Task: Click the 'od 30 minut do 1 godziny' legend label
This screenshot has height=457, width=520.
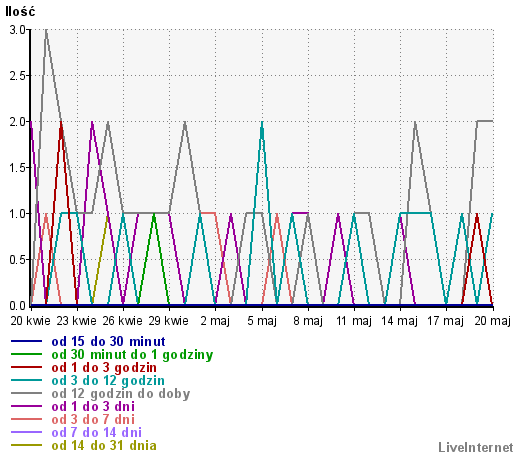Action: click(132, 355)
